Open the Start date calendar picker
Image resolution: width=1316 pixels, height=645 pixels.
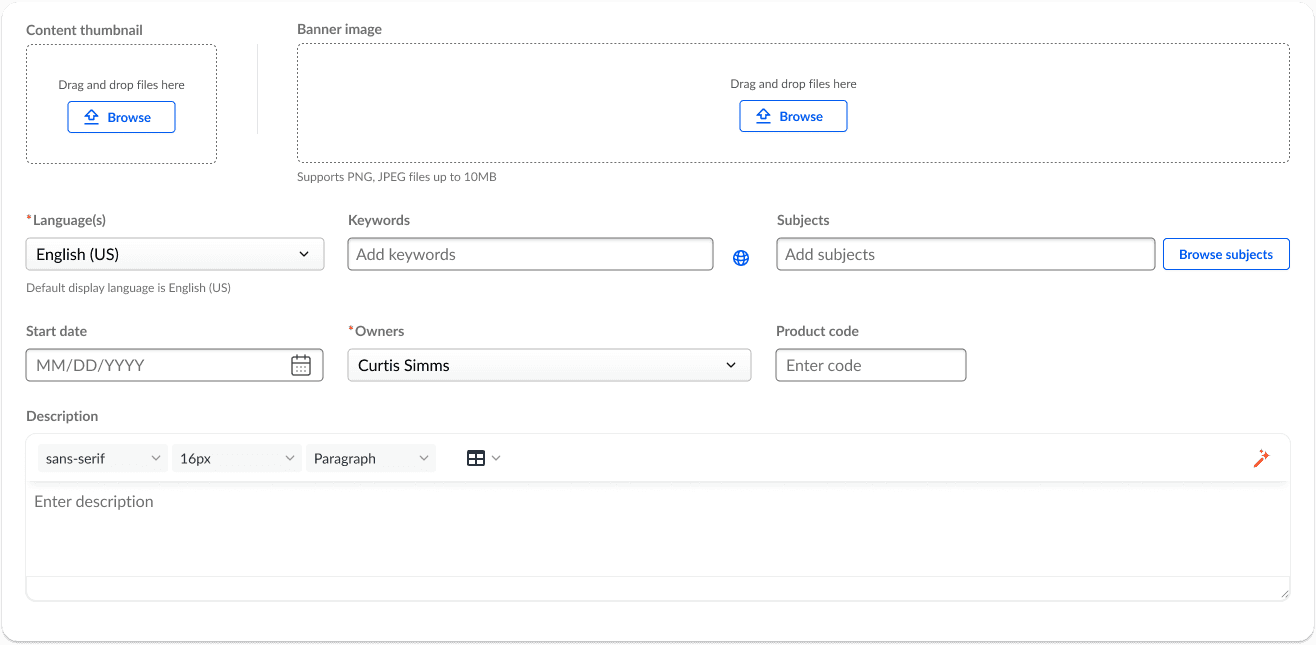(x=301, y=365)
